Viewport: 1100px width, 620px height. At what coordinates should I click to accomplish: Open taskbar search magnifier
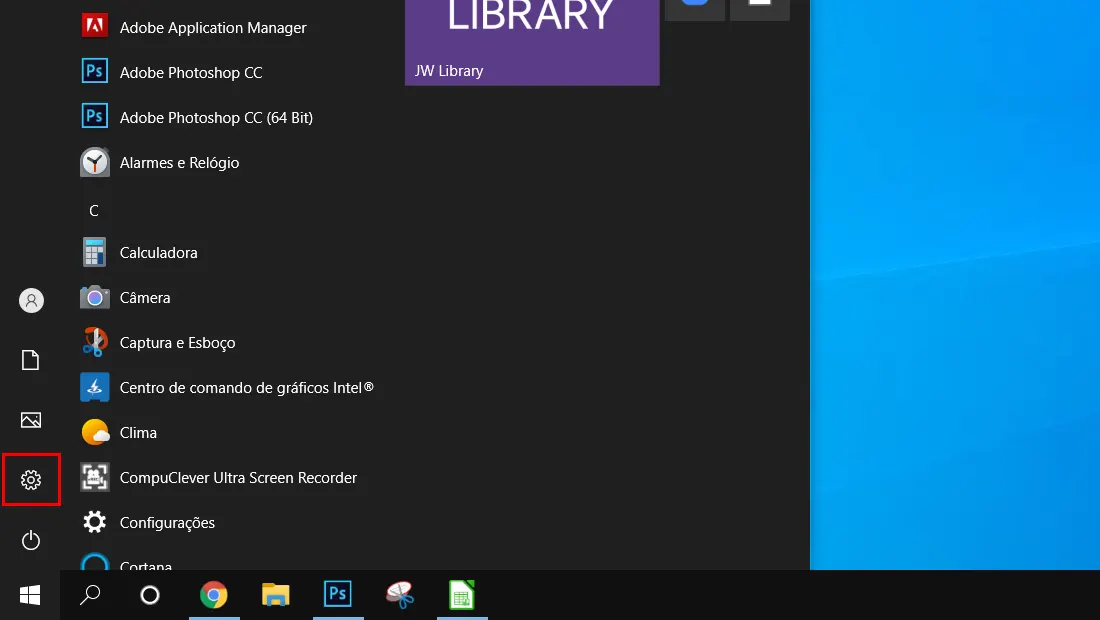[x=90, y=595]
